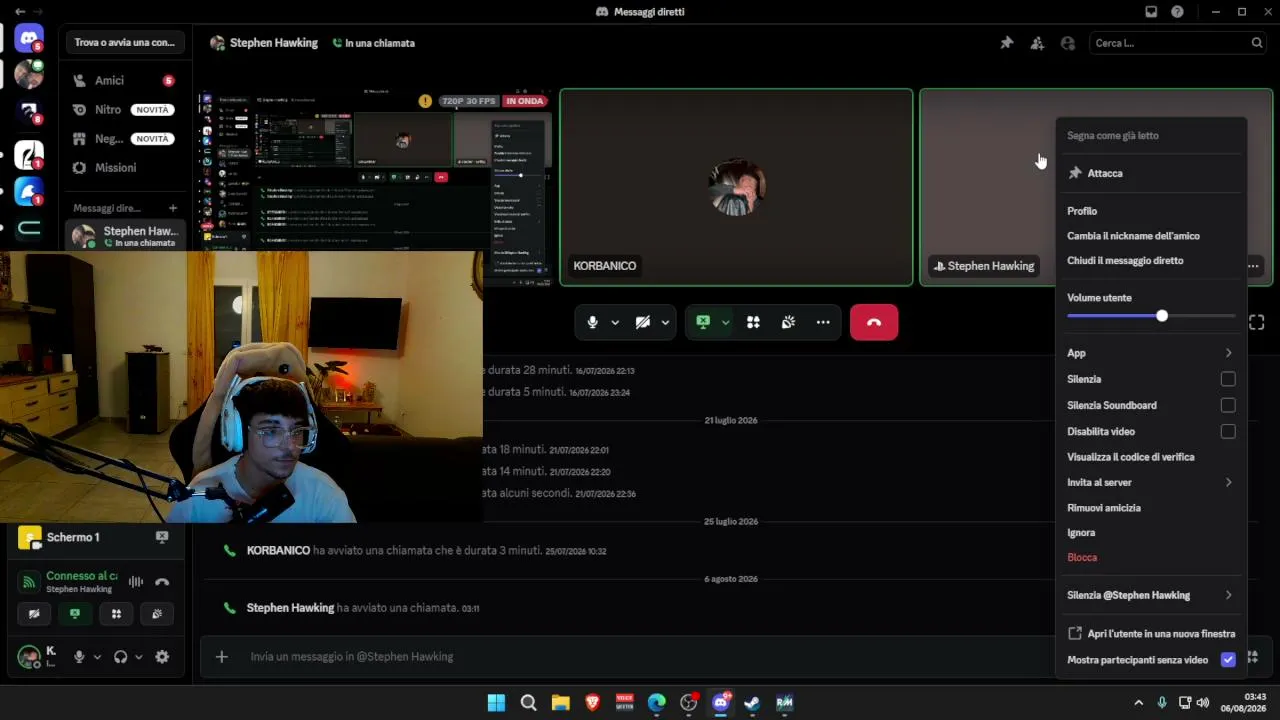Open noise suppression icon beside Connesso
The height and width of the screenshot is (720, 1280).
pos(136,582)
